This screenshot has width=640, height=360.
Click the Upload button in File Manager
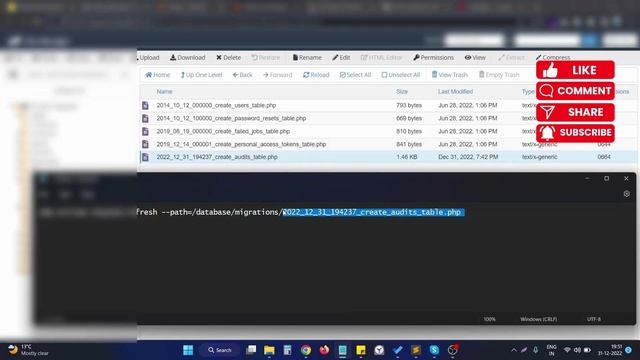pos(149,58)
